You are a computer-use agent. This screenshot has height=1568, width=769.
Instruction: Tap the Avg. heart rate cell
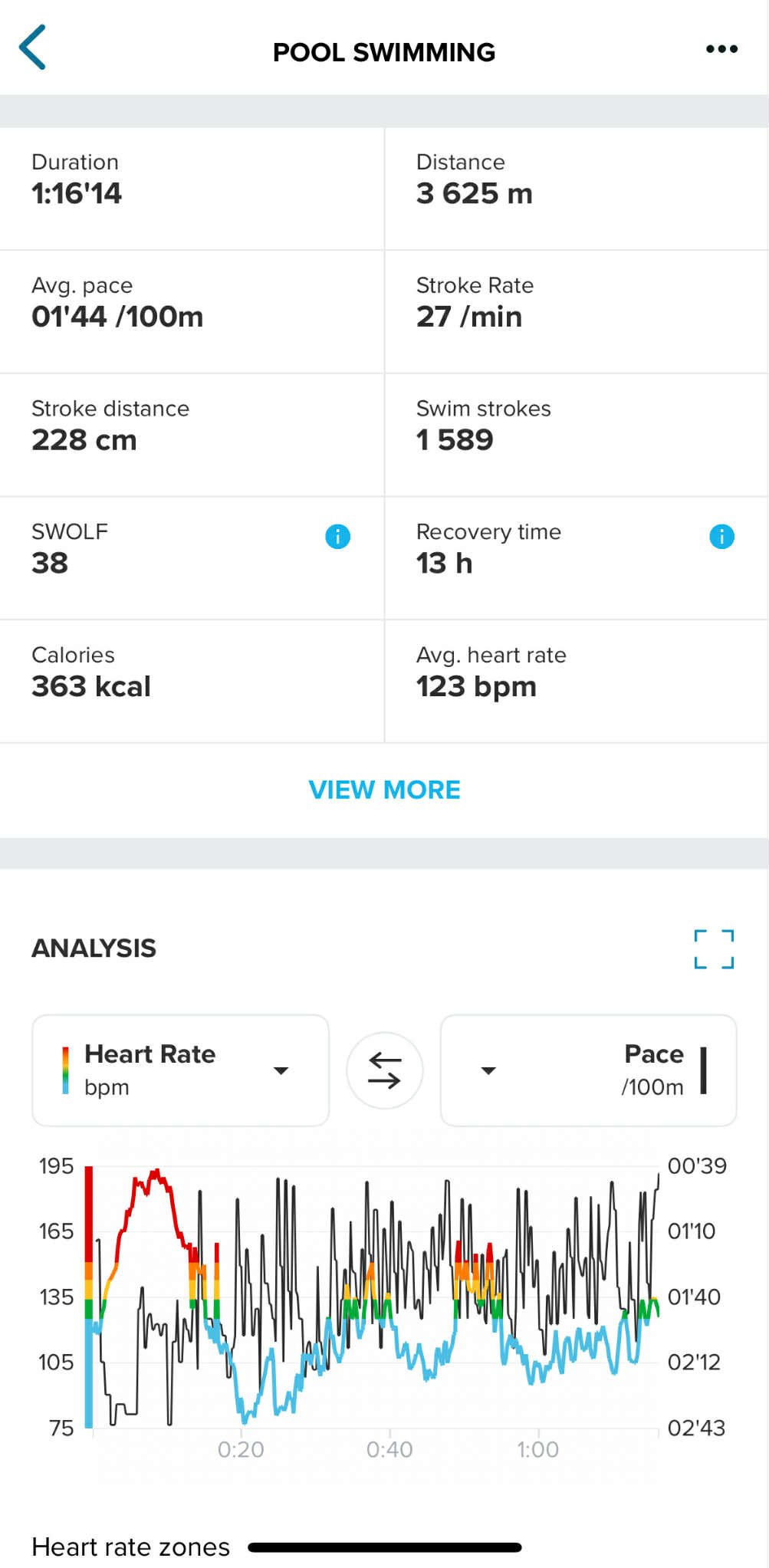point(576,681)
